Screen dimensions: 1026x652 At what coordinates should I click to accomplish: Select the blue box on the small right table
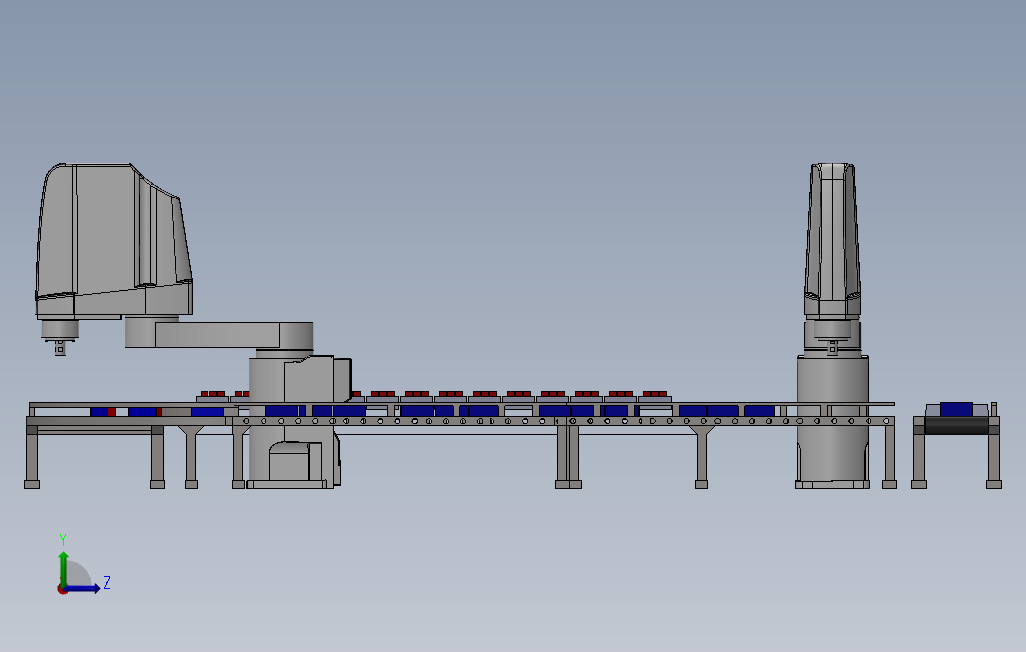tap(956, 409)
